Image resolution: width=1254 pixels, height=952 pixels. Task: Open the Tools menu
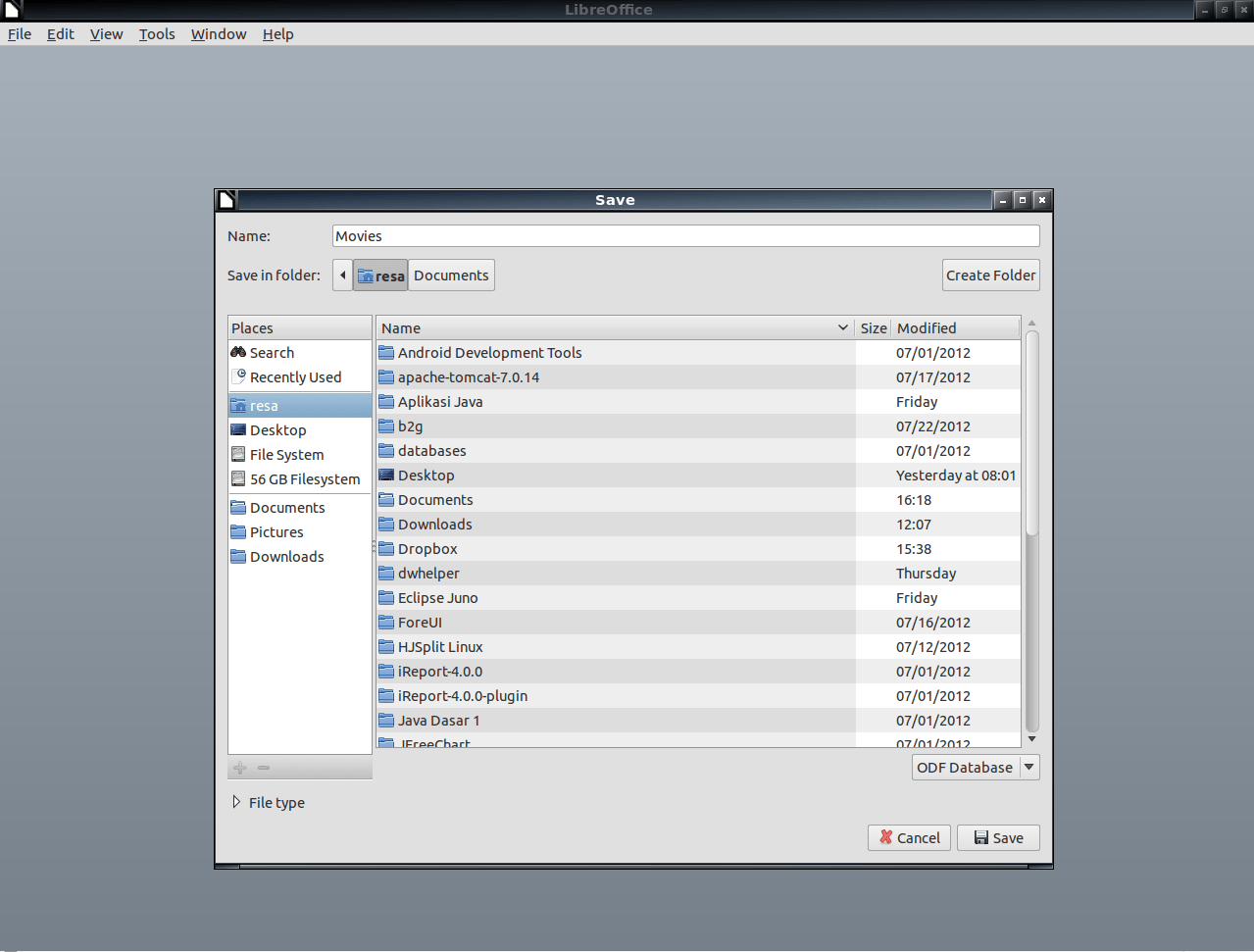157,33
